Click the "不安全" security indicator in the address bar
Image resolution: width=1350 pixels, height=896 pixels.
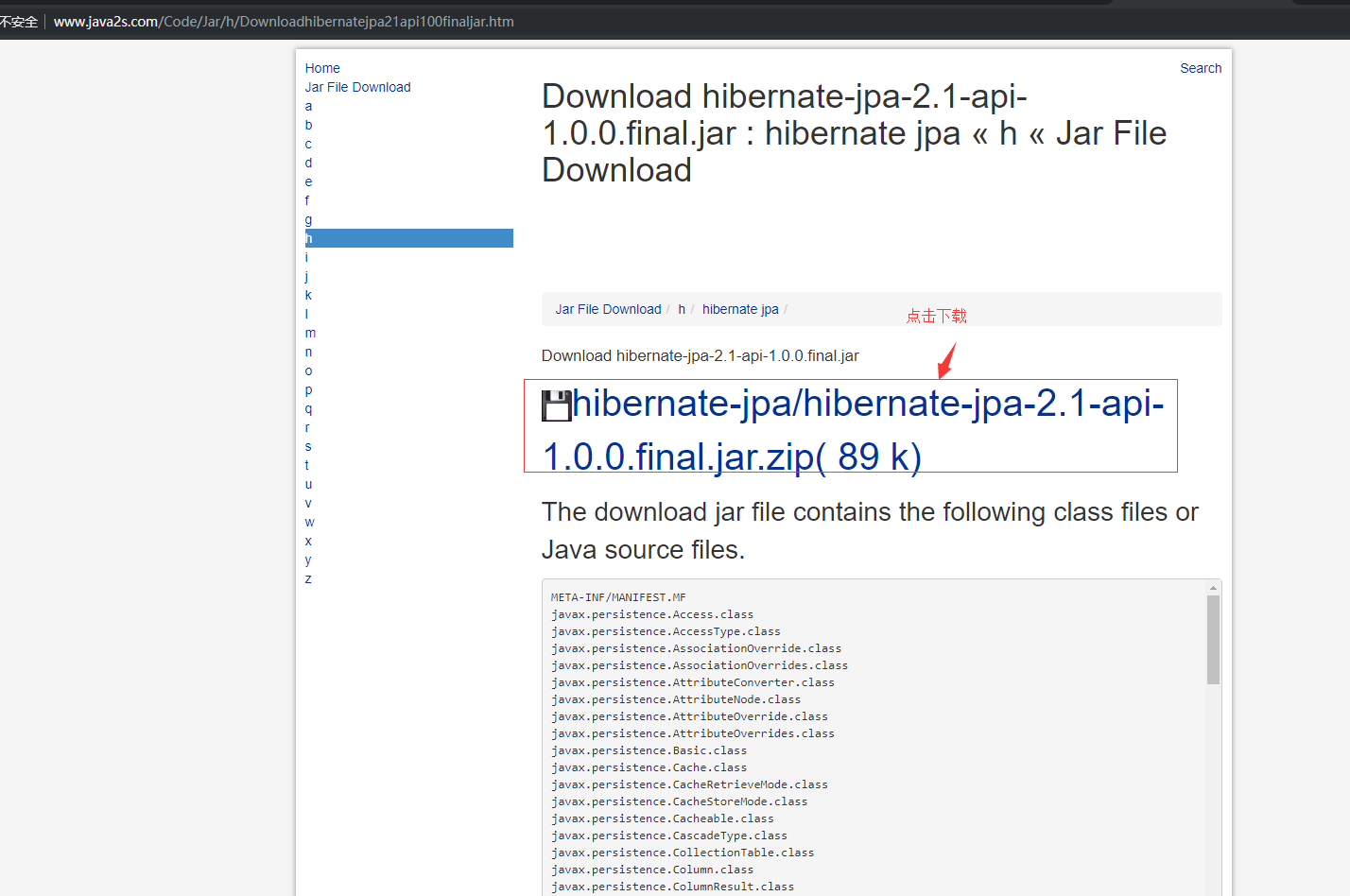20,21
